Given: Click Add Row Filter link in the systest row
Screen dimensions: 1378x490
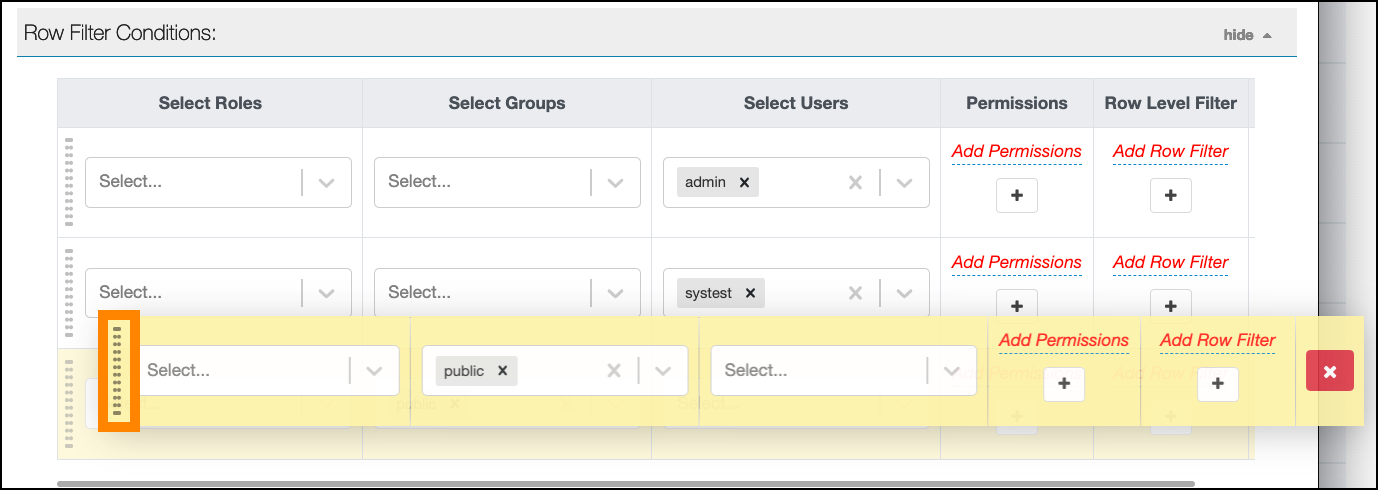Looking at the screenshot, I should click(x=1170, y=262).
